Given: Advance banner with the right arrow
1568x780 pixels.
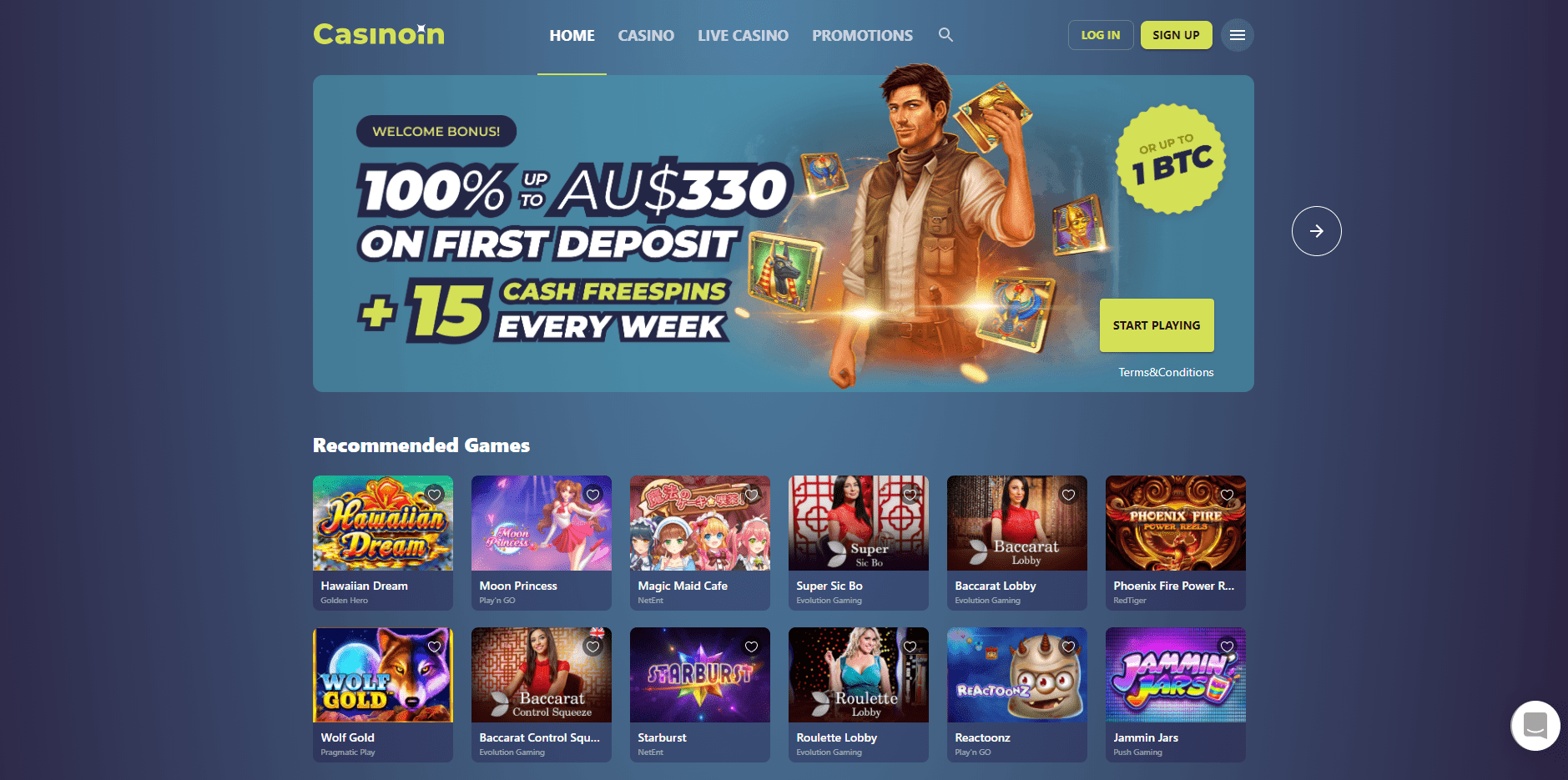Looking at the screenshot, I should coord(1317,231).
